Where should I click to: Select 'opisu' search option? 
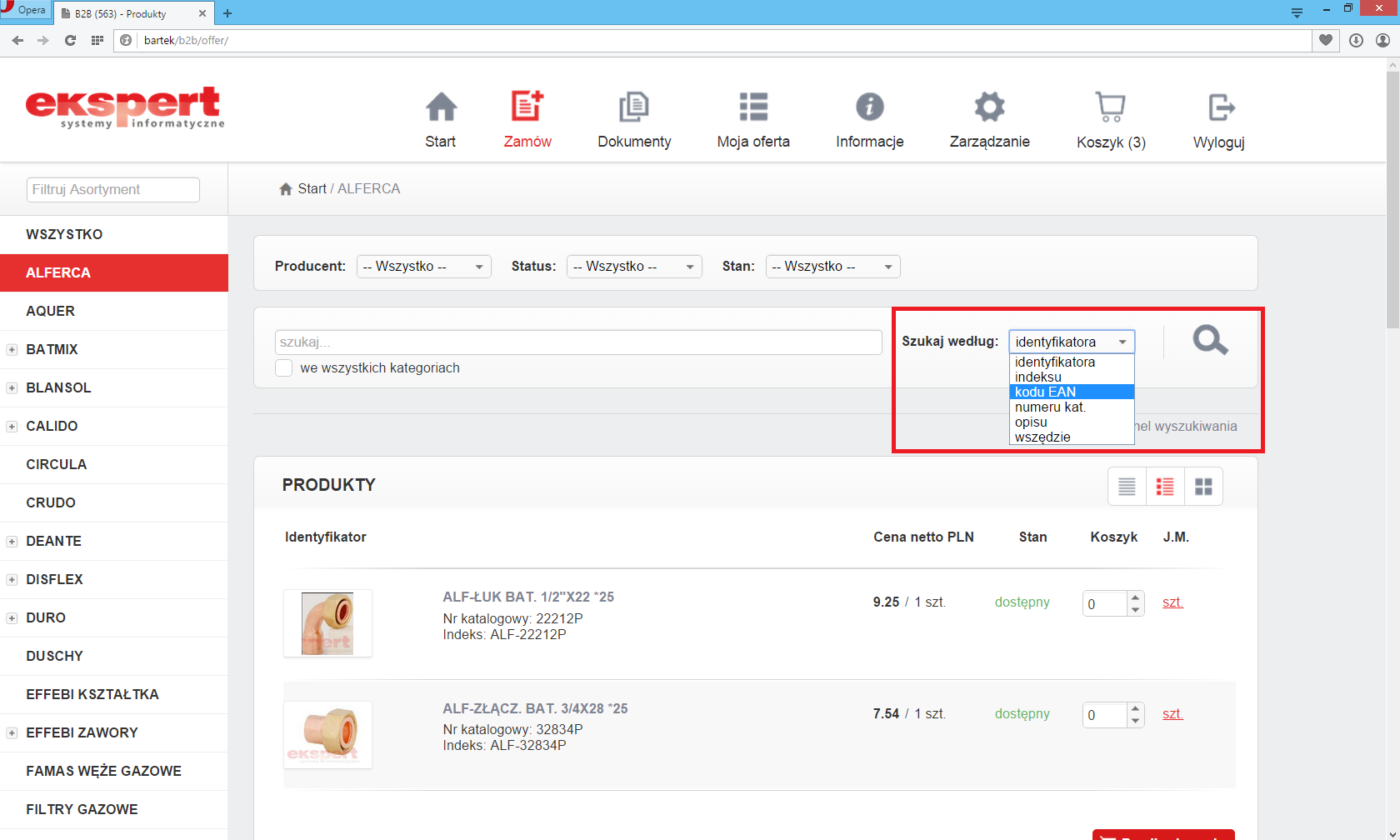(1072, 422)
